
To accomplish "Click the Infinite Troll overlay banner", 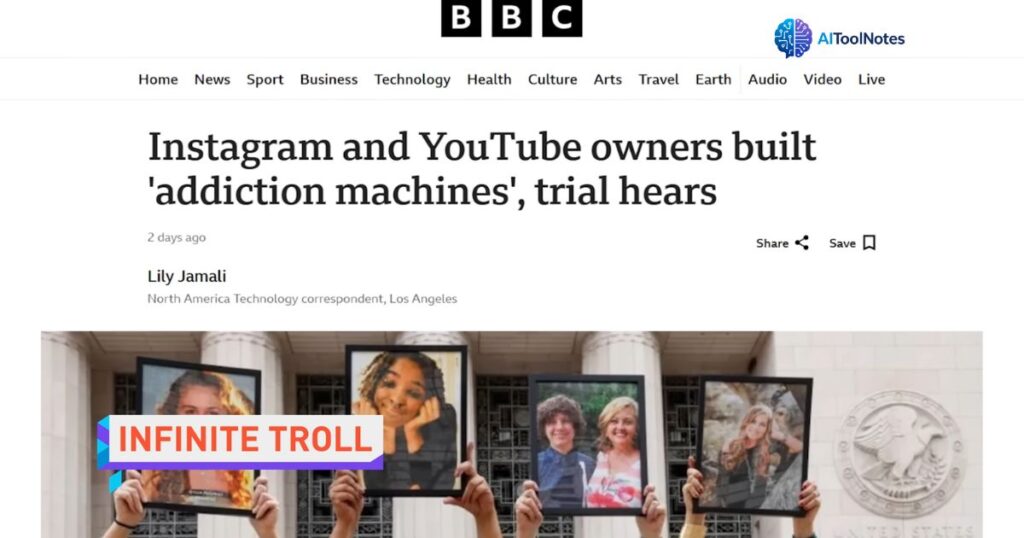I will pyautogui.click(x=240, y=442).
